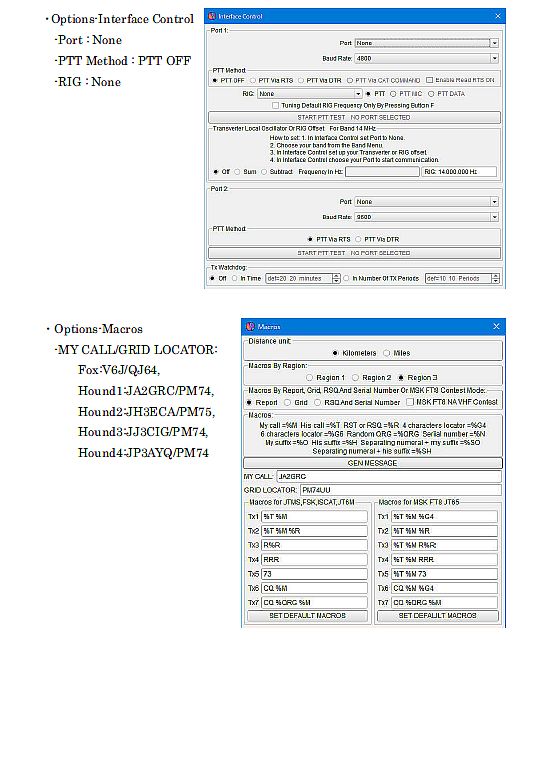The image size is (549, 770).
Task: Click the Macros window app icon
Action: pyautogui.click(x=250, y=327)
